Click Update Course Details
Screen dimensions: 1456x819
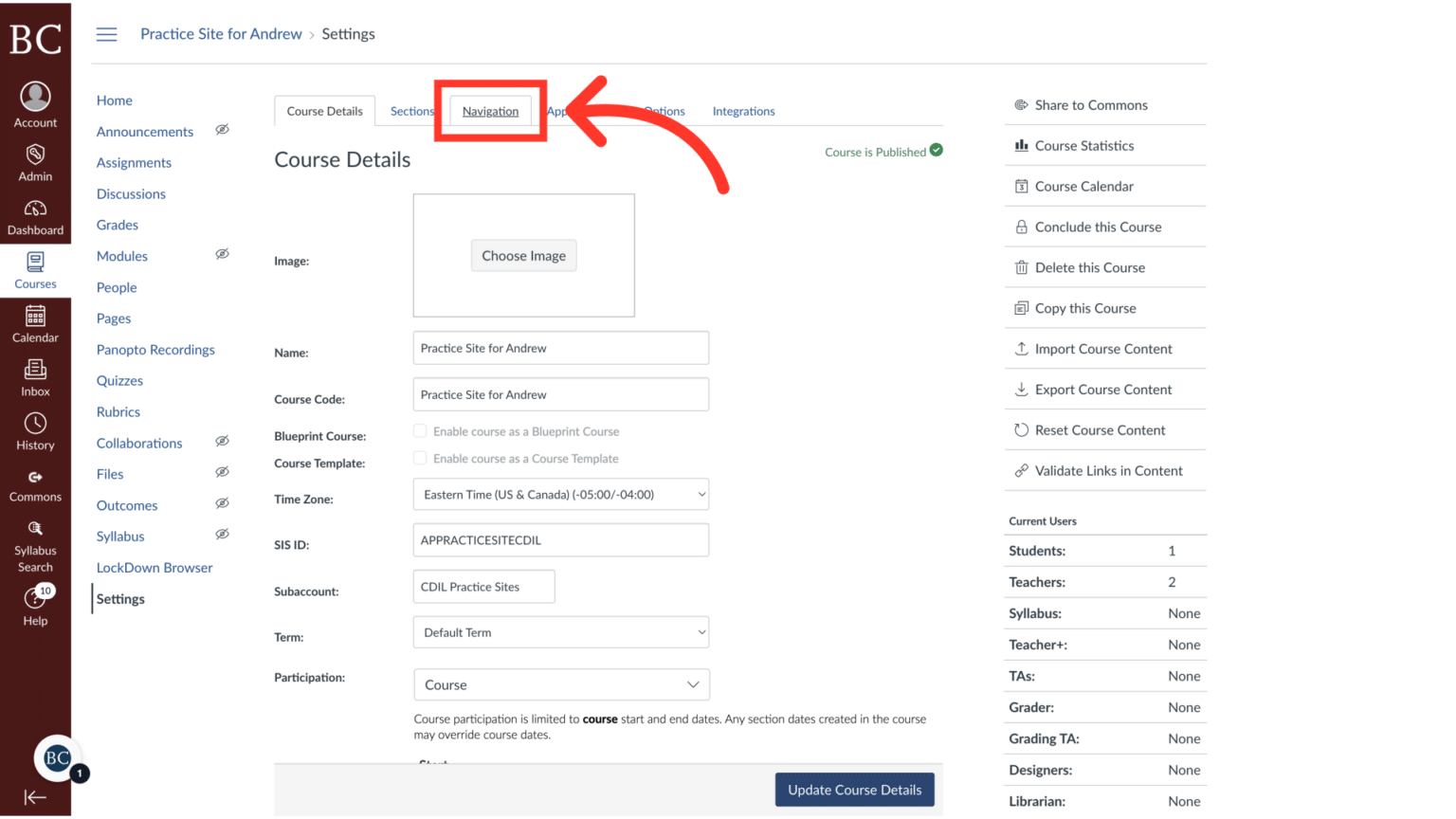(x=854, y=790)
